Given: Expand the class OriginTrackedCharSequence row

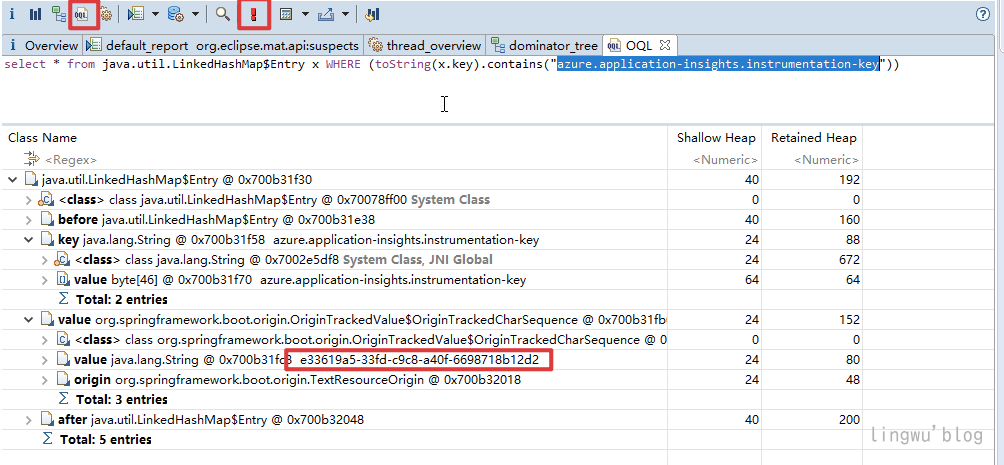Looking at the screenshot, I should click(45, 339).
